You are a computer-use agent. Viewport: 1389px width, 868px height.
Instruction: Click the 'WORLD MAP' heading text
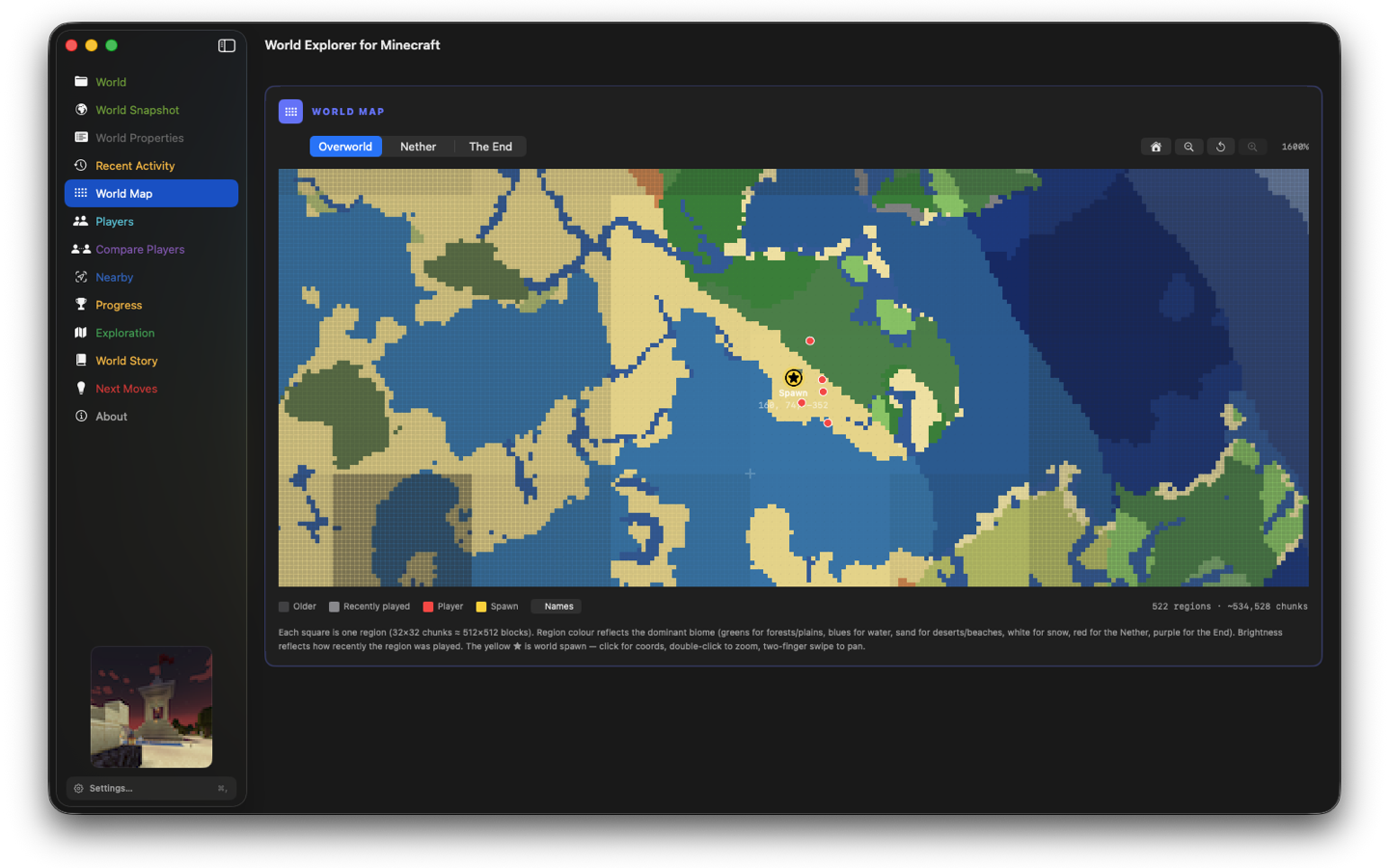(x=348, y=112)
